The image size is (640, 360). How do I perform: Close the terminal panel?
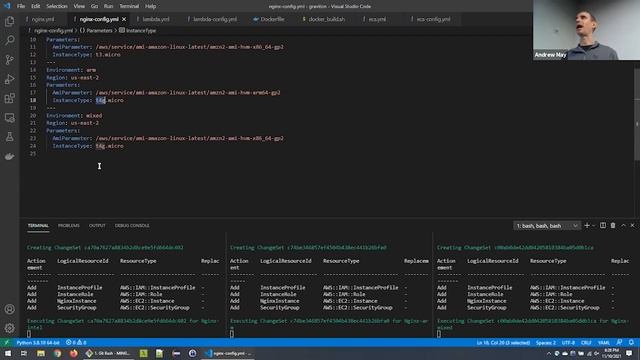(x=632, y=225)
